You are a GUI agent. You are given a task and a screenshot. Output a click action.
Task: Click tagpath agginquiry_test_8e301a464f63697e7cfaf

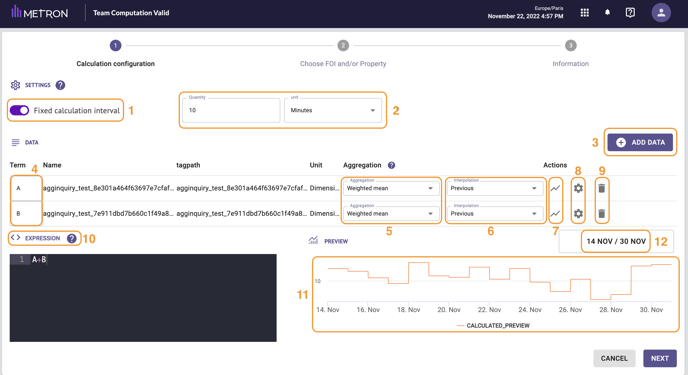coord(241,188)
